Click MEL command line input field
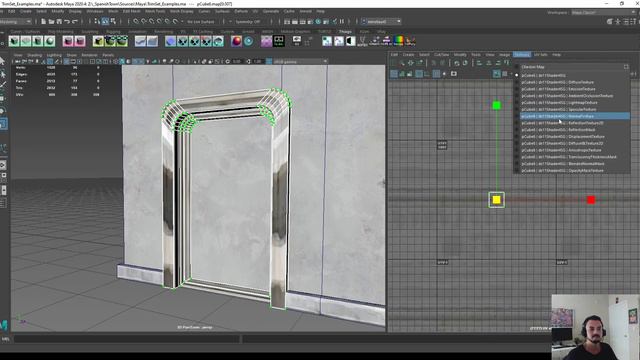 127,339
